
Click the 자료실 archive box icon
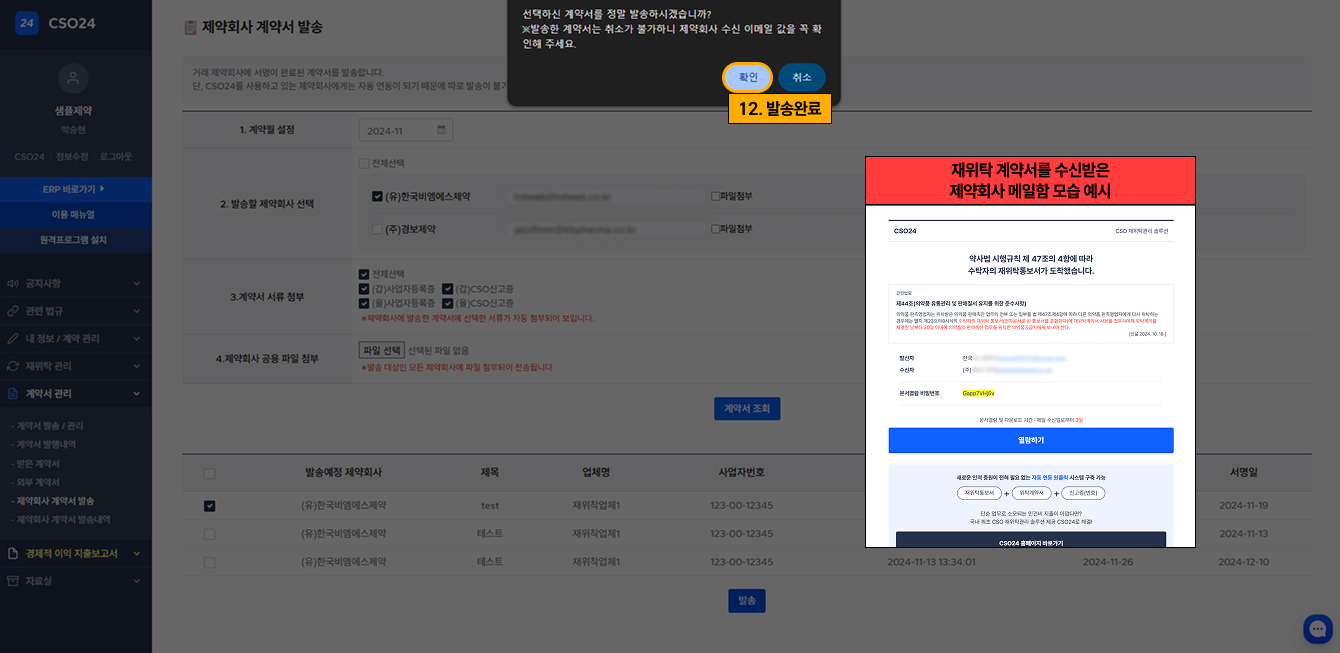13,580
